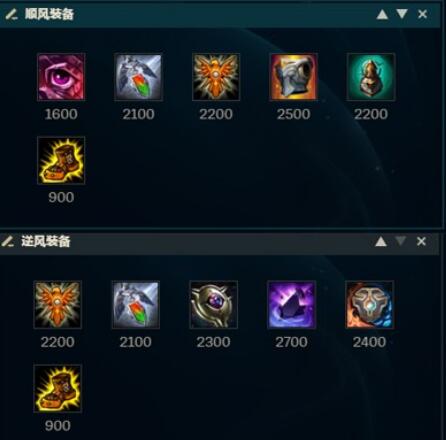
Task: Edit the 逆风装备 block name with pencil
Action: tap(8, 241)
